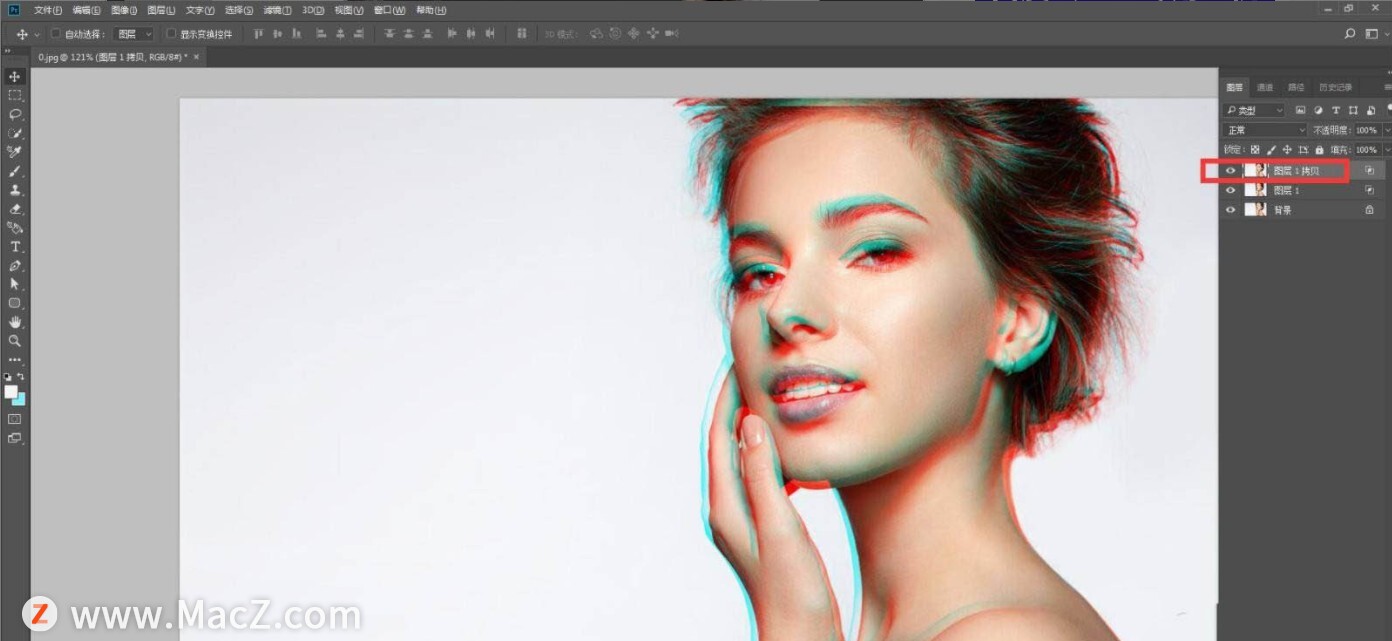Filter layers by pixel layer type
Image resolution: width=1392 pixels, height=641 pixels.
point(1300,110)
